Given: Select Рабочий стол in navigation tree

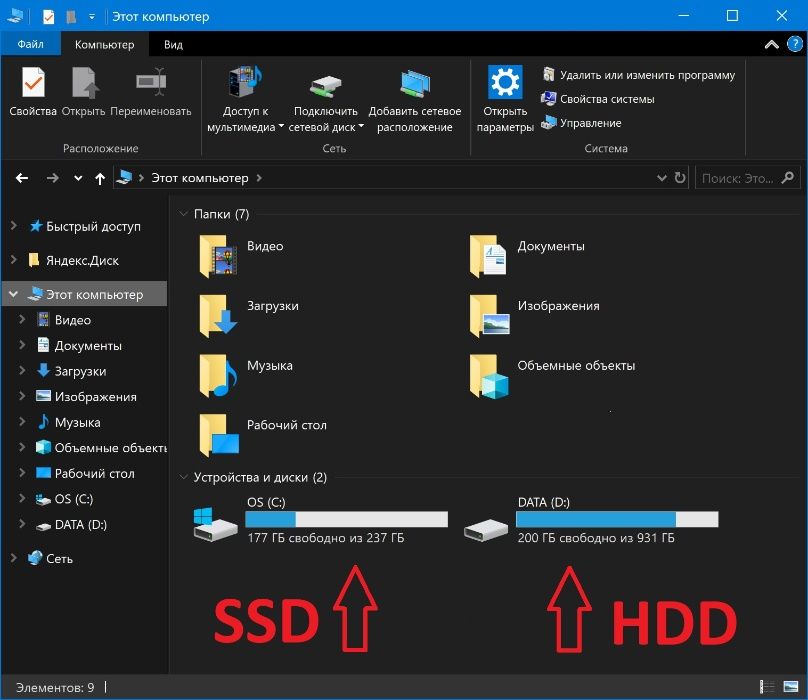Looking at the screenshot, I should [x=94, y=473].
